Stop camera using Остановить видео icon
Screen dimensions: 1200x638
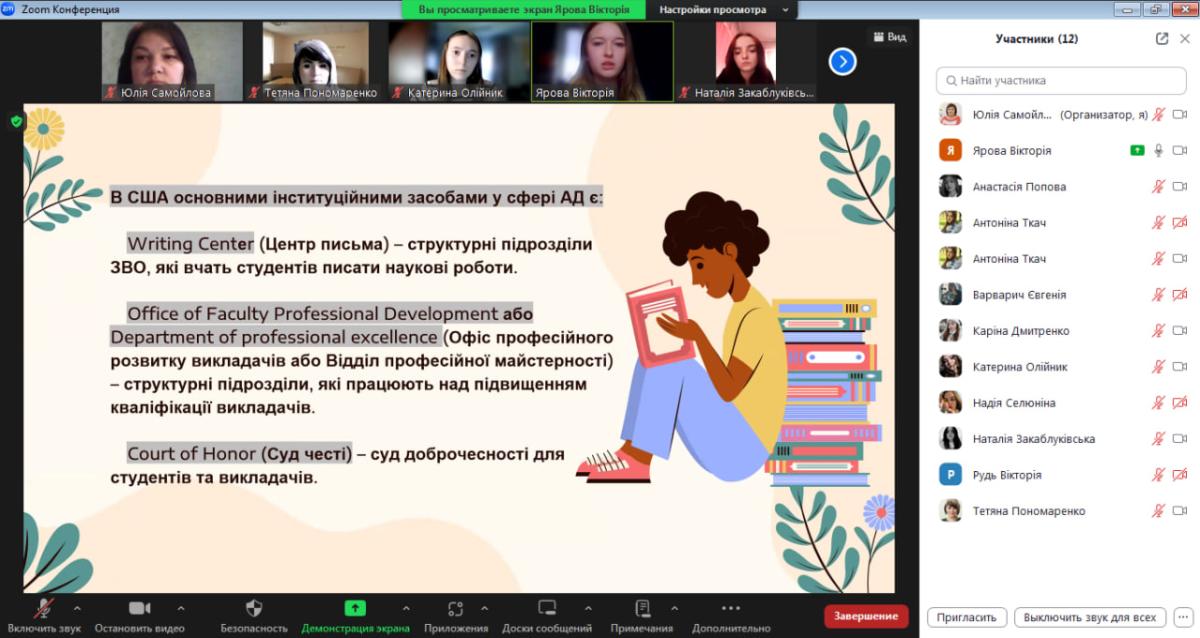(140, 608)
